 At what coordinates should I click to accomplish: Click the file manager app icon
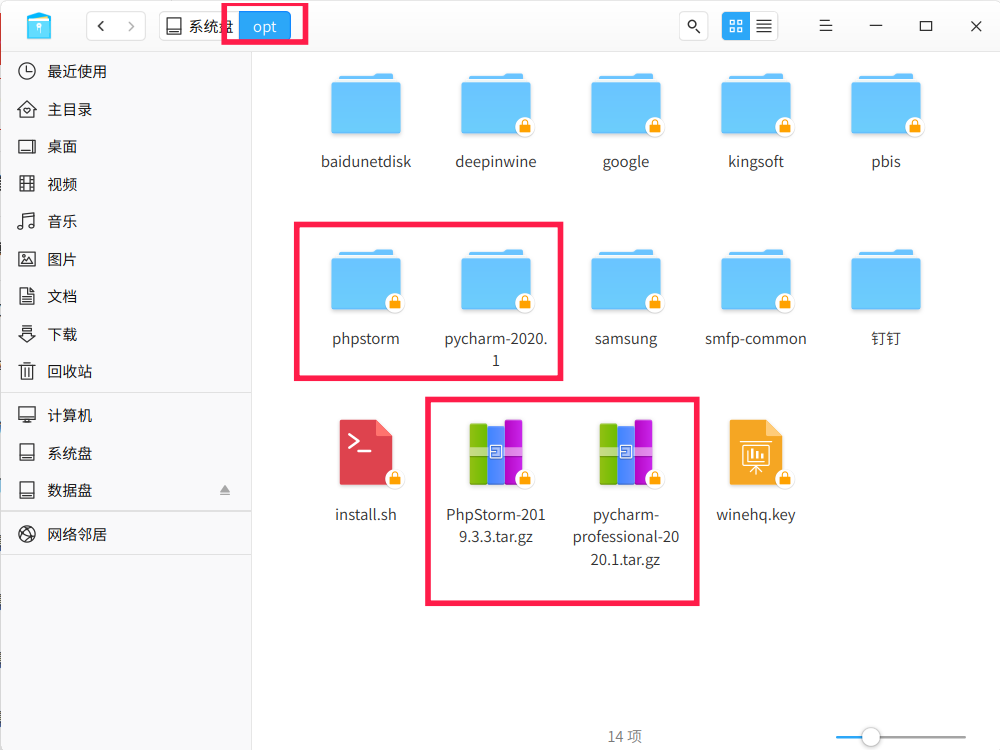pyautogui.click(x=39, y=26)
